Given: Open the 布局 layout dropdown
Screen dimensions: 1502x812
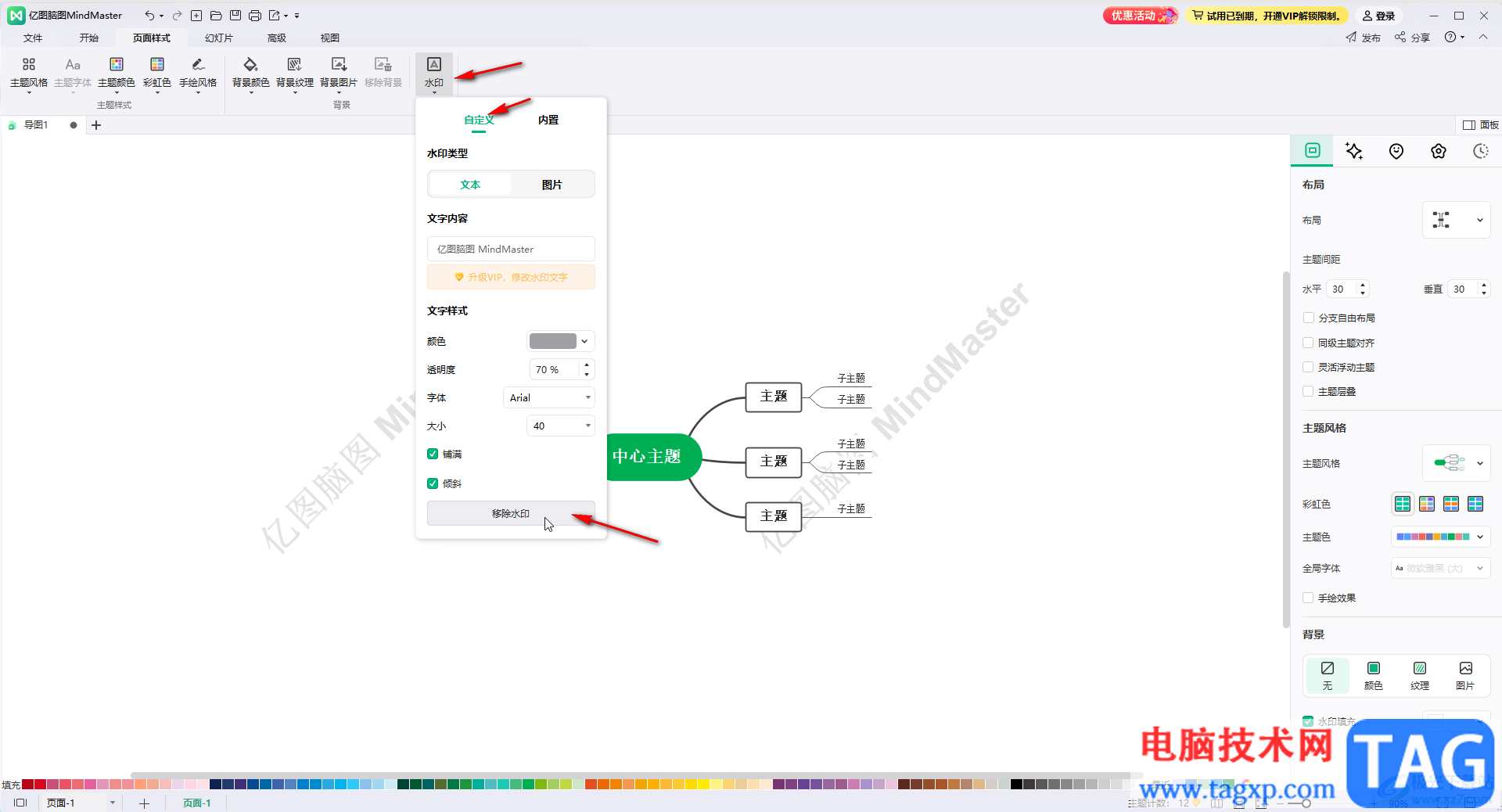Looking at the screenshot, I should 1456,220.
